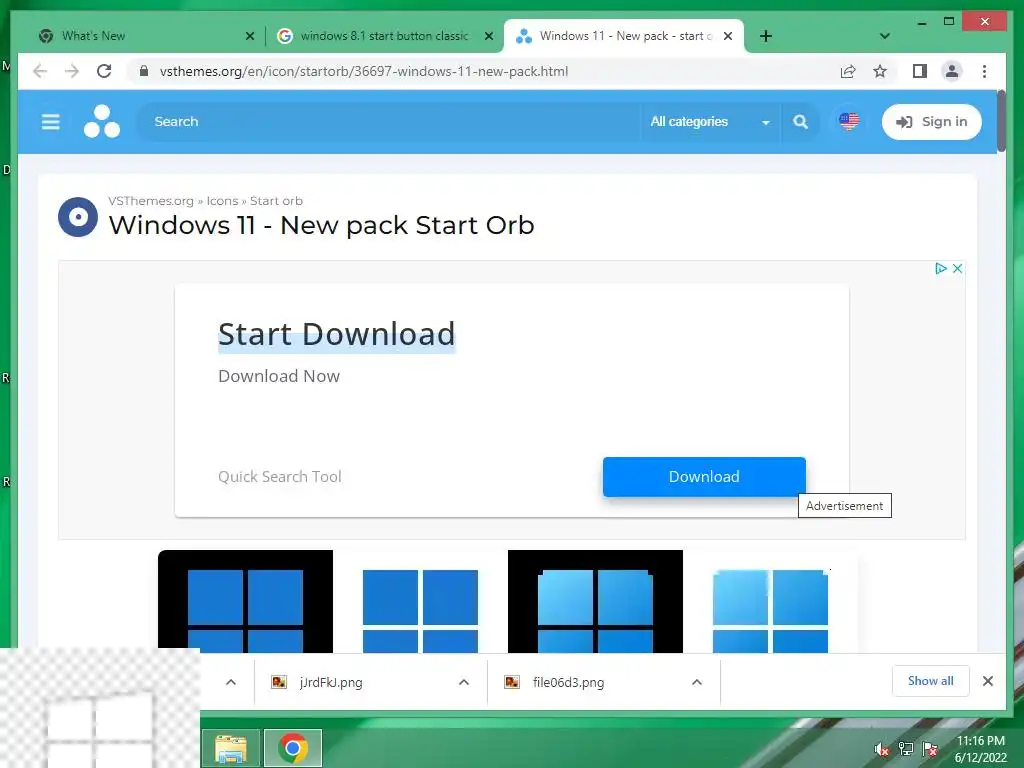View site info via the lock icon
The height and width of the screenshot is (768, 1024).
click(x=144, y=71)
